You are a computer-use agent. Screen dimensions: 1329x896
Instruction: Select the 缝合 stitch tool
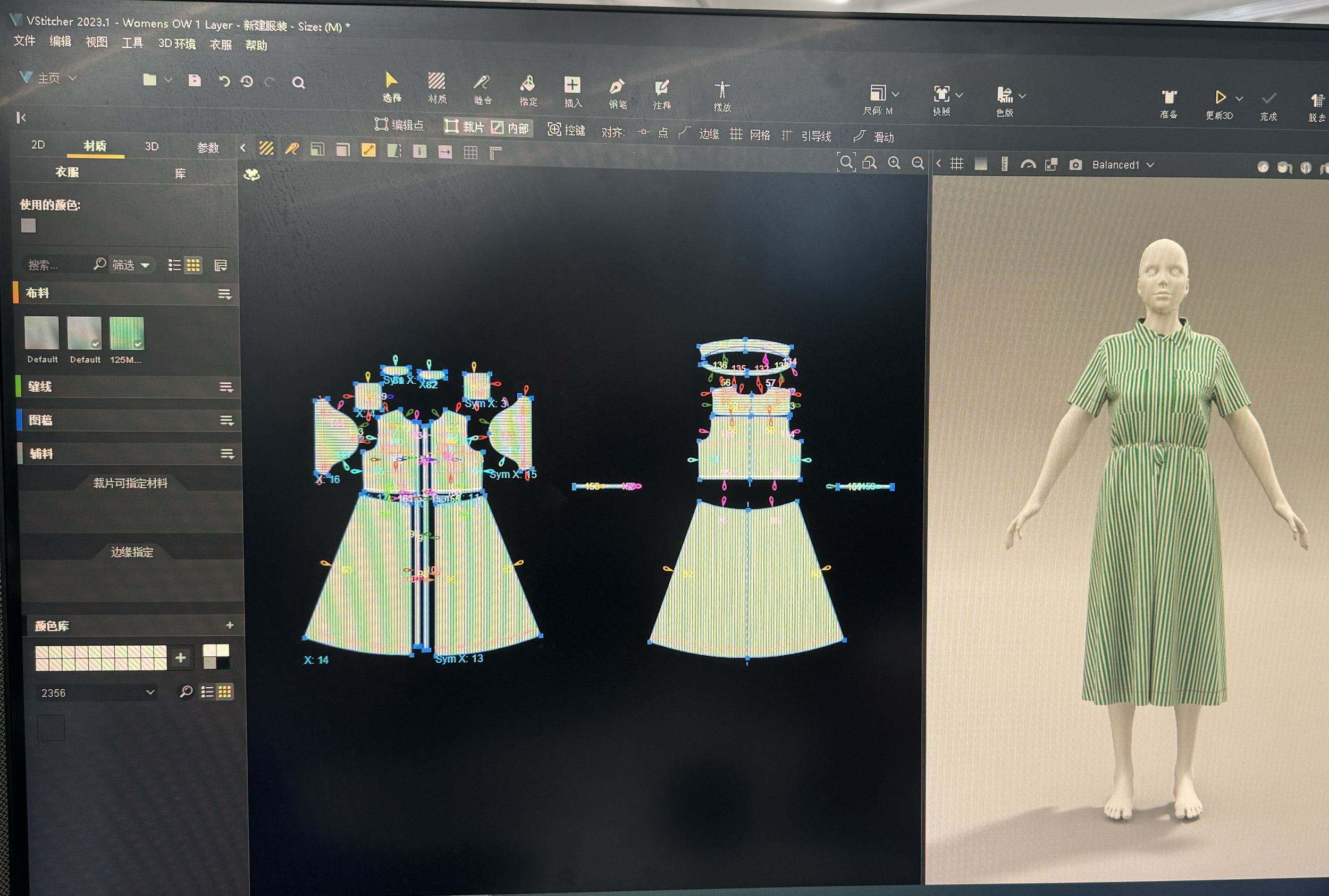[482, 84]
